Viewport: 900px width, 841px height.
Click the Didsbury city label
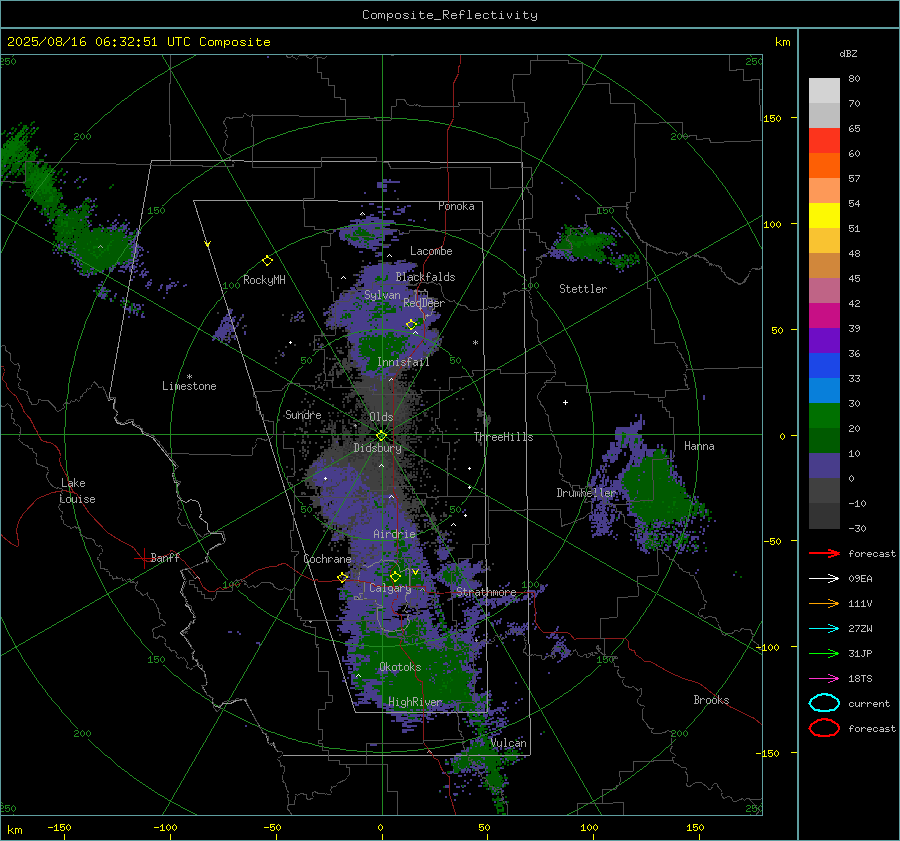(x=377, y=448)
